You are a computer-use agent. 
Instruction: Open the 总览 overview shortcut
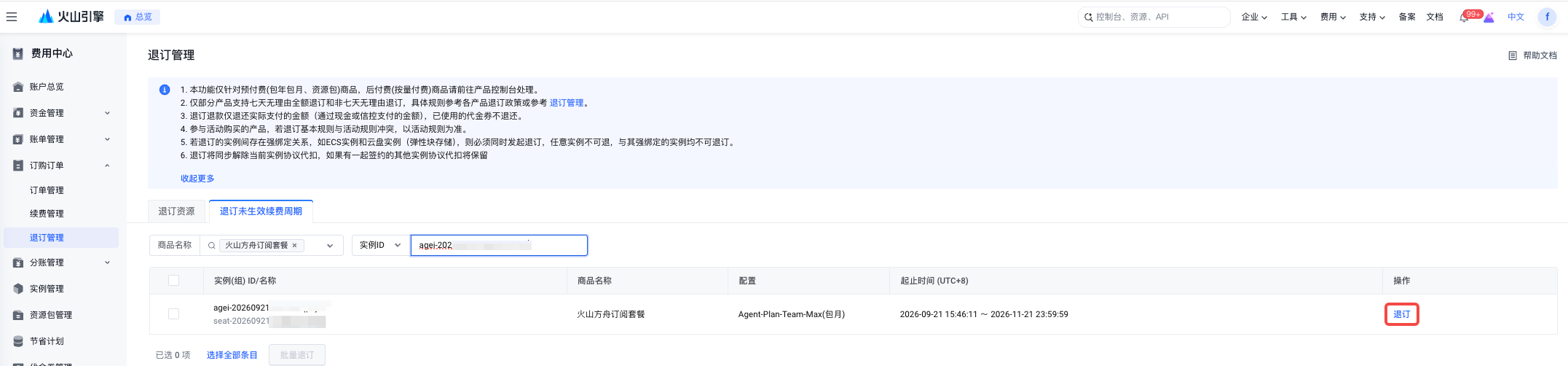tap(138, 17)
